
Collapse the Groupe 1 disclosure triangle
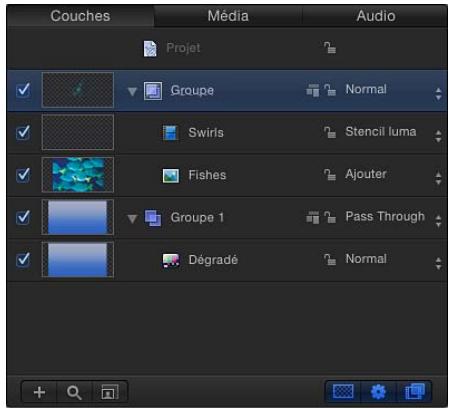(x=132, y=218)
